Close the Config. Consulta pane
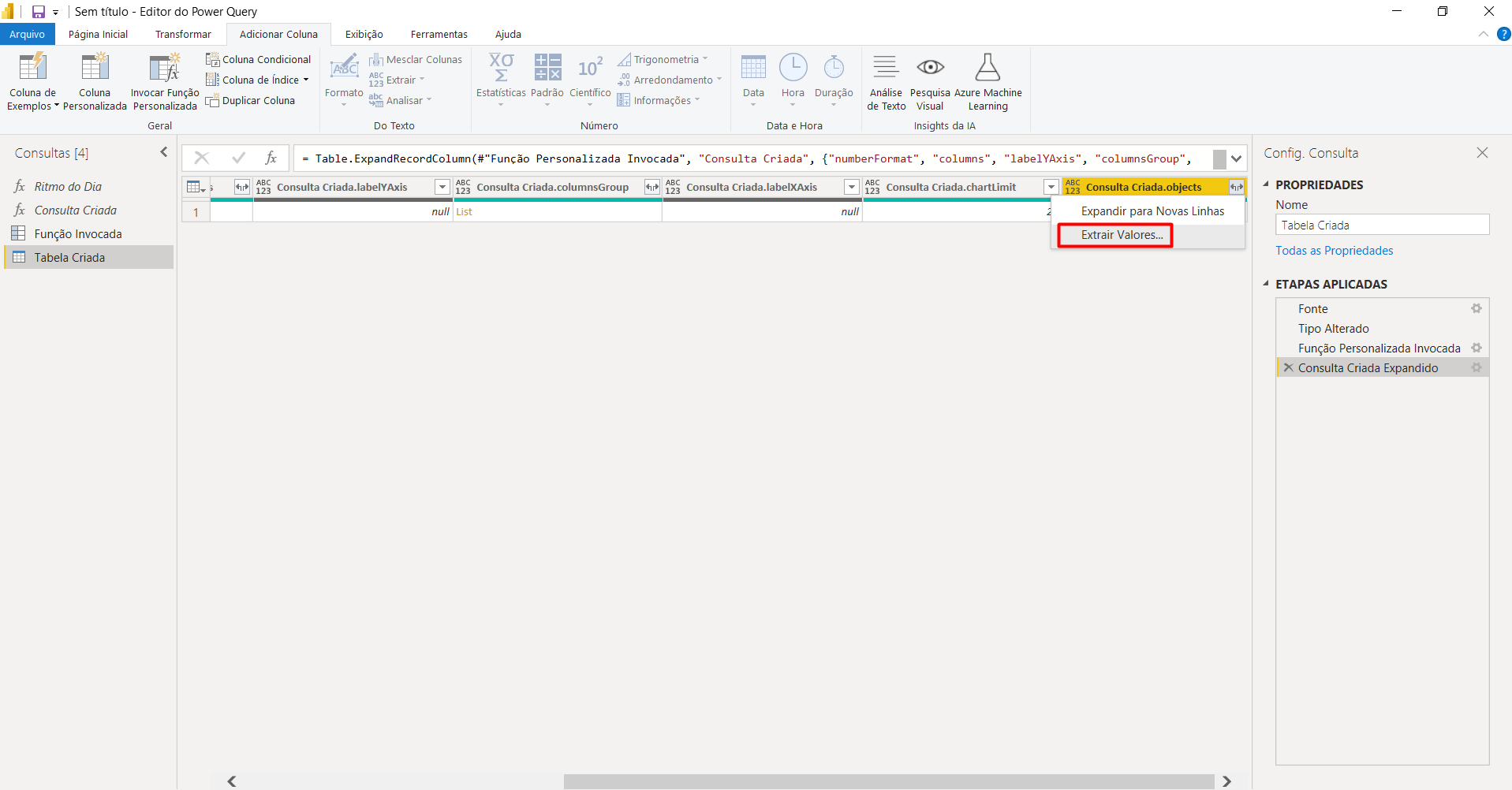 [x=1482, y=153]
